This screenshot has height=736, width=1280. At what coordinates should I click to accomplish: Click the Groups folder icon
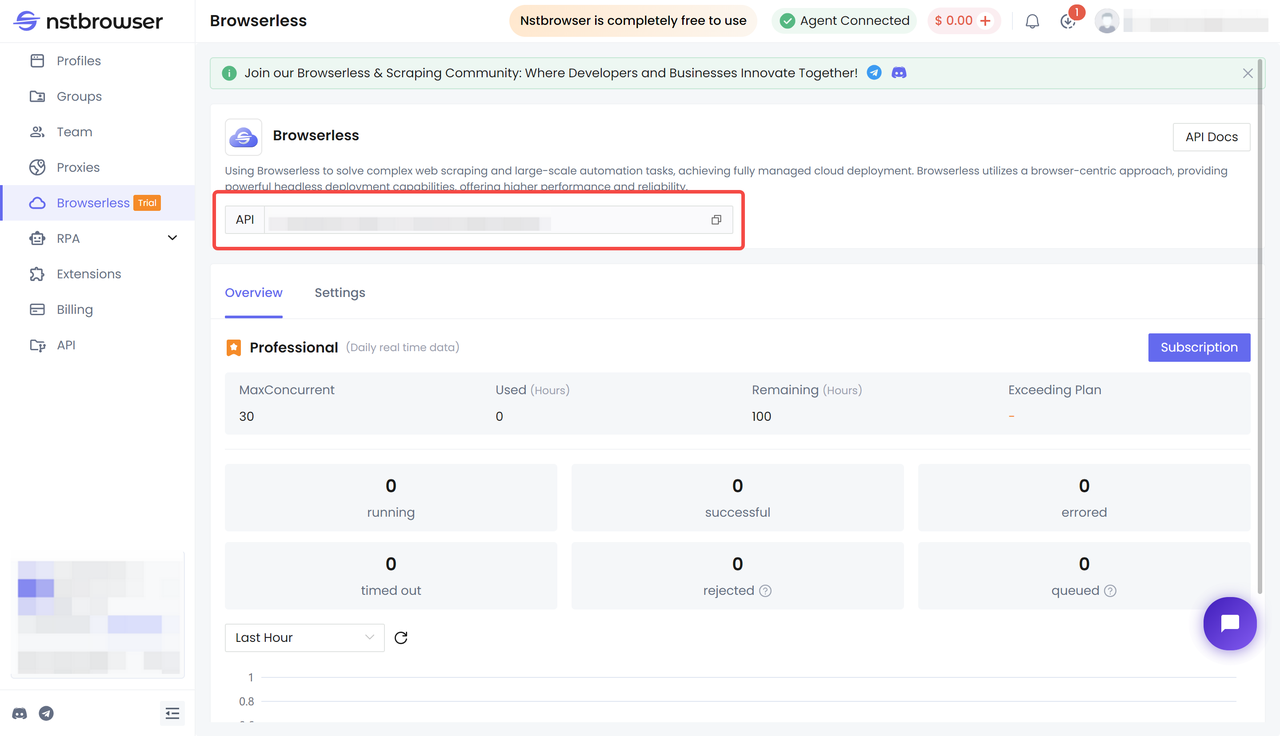click(37, 96)
